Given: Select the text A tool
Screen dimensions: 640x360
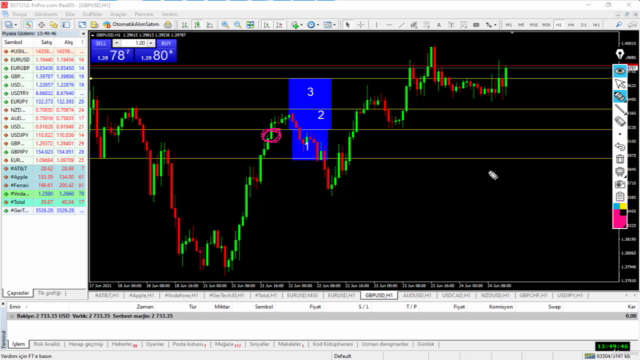Looking at the screenshot, I should pyautogui.click(x=439, y=25).
